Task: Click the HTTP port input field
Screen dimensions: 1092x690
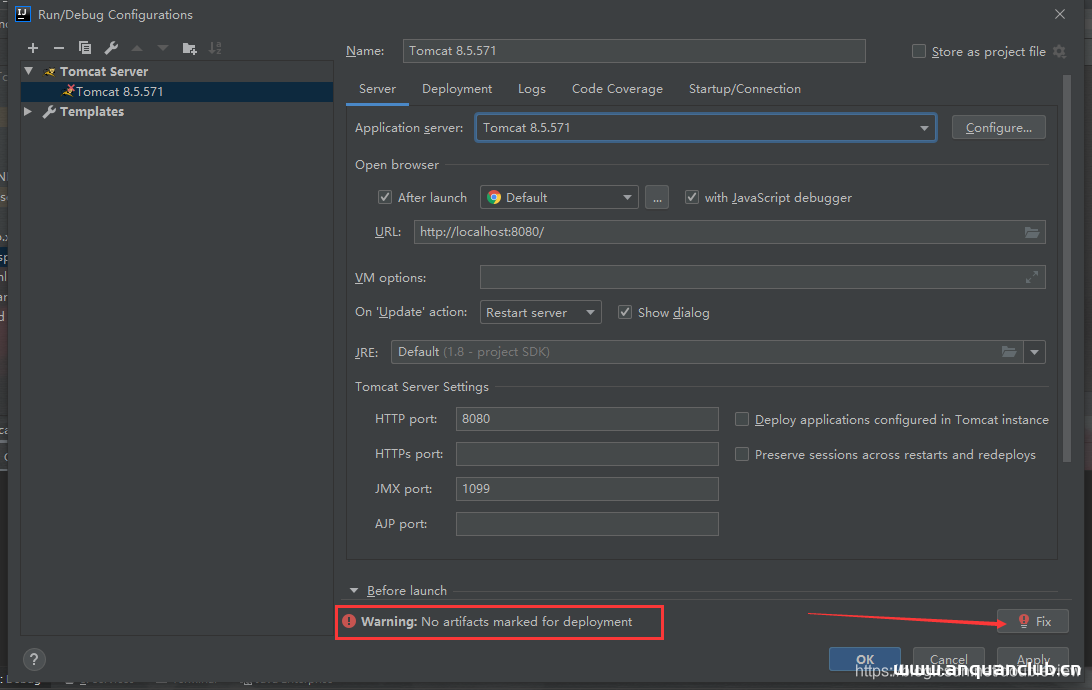Action: click(586, 419)
